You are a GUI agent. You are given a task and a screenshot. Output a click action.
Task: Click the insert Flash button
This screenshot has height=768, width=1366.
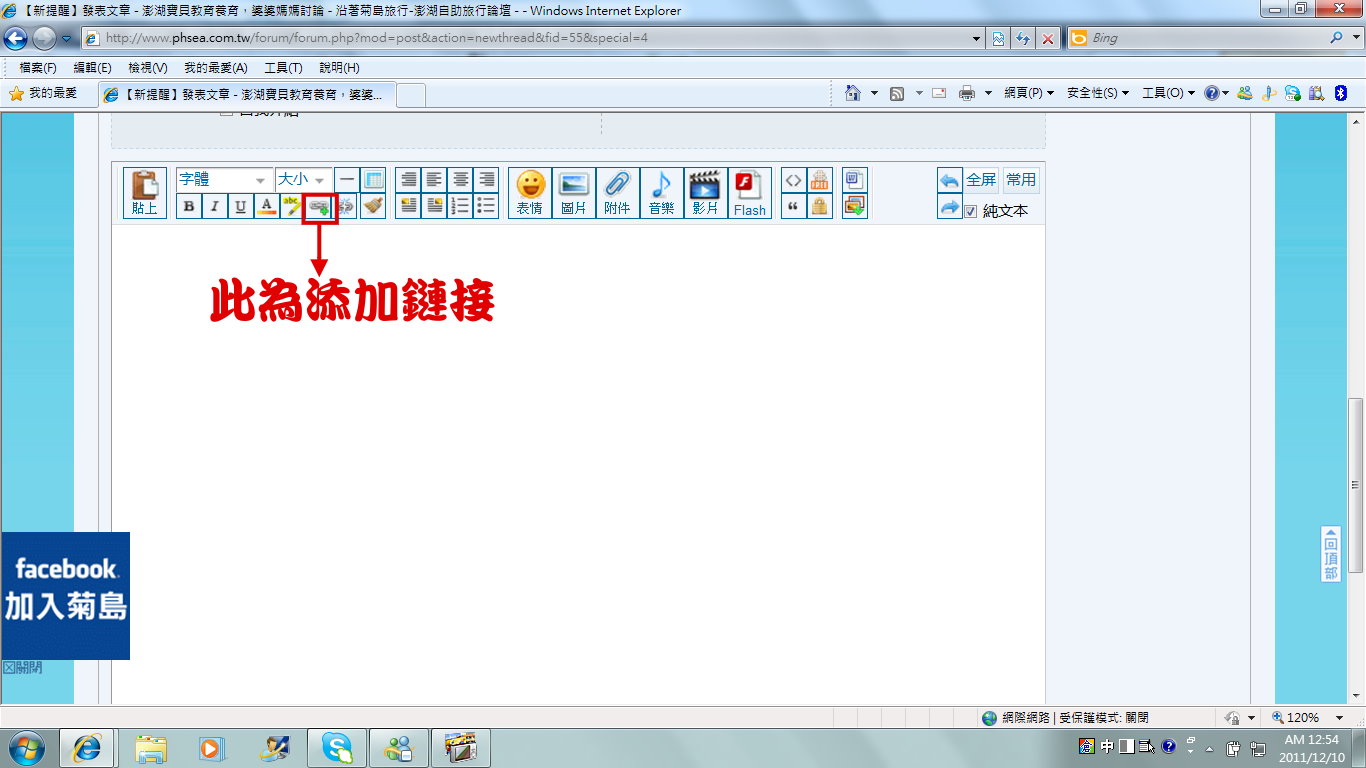(x=750, y=193)
